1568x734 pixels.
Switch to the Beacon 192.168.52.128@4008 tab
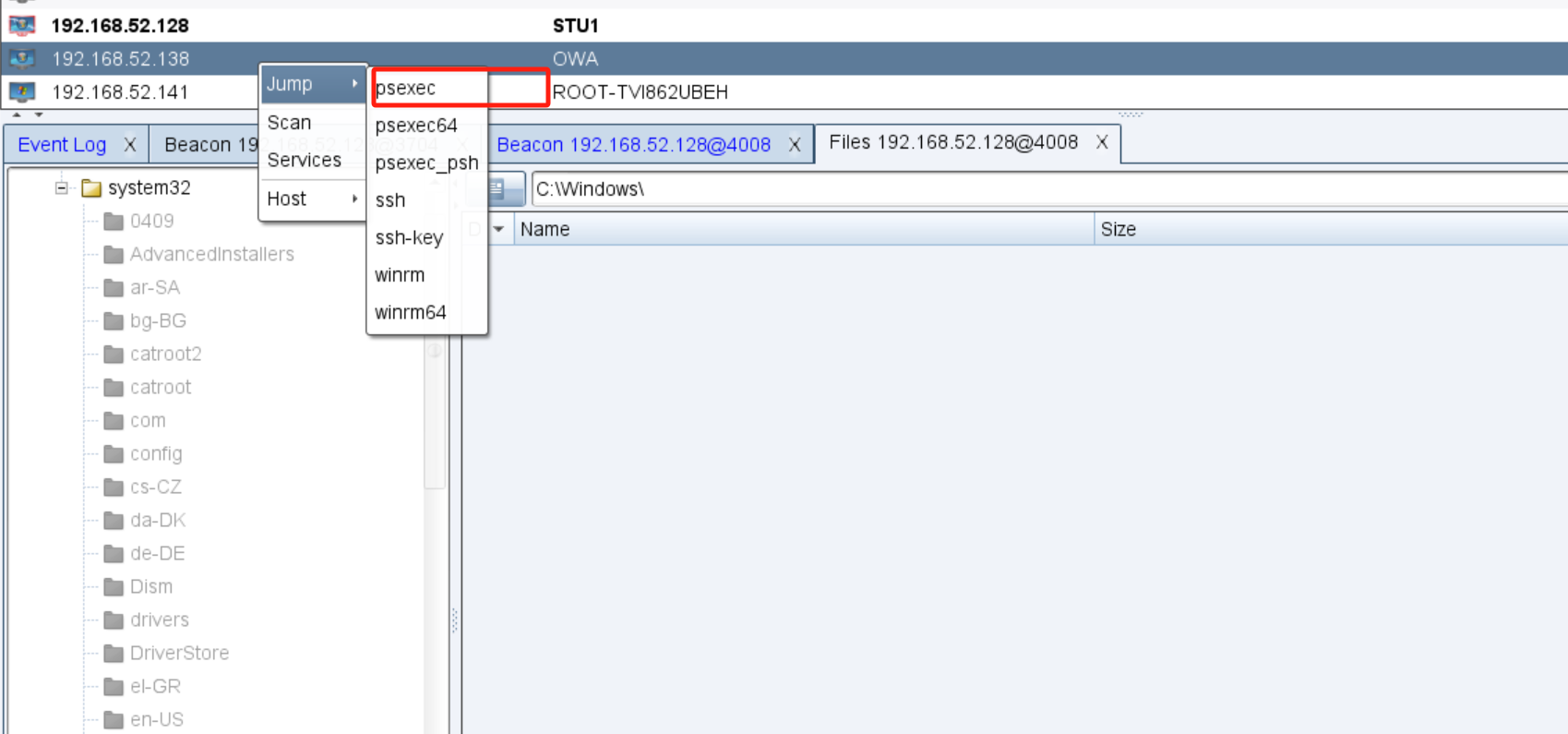coord(633,145)
